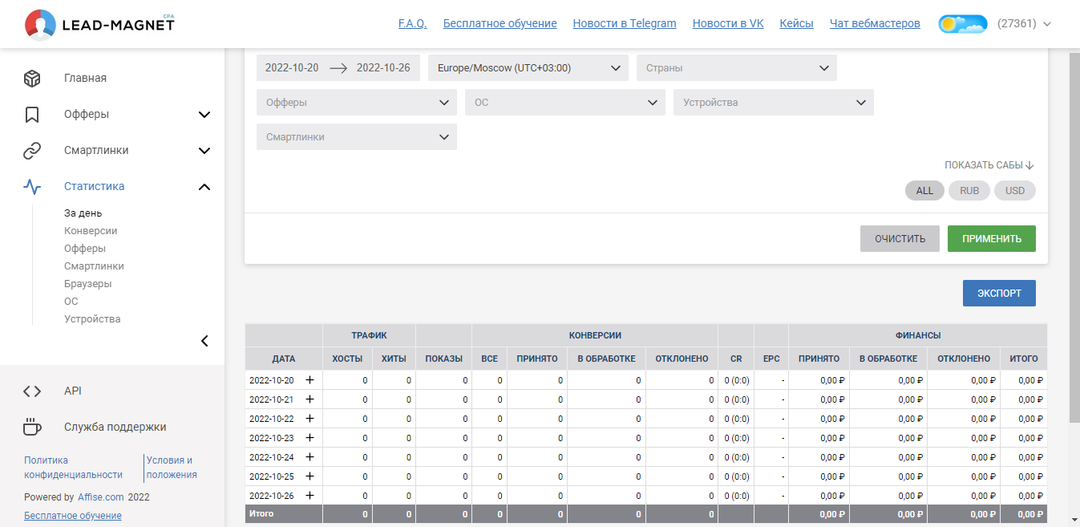Click the Статистика pulse icon
This screenshot has width=1080, height=527.
[x=32, y=187]
